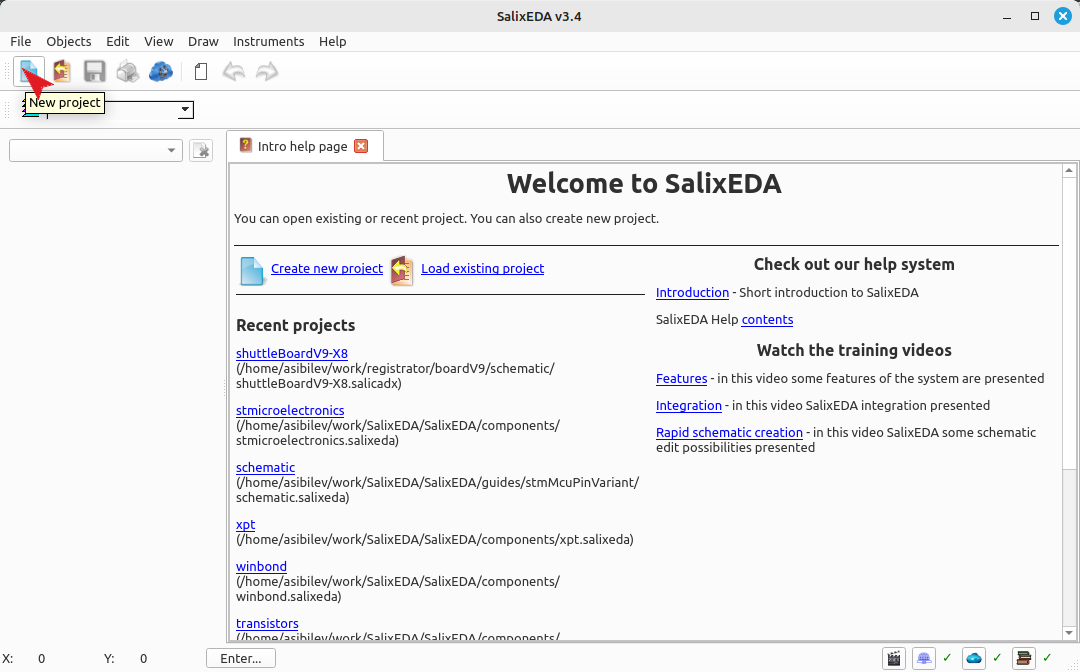Click the X coordinate value in status bar
1080x672 pixels.
41,659
